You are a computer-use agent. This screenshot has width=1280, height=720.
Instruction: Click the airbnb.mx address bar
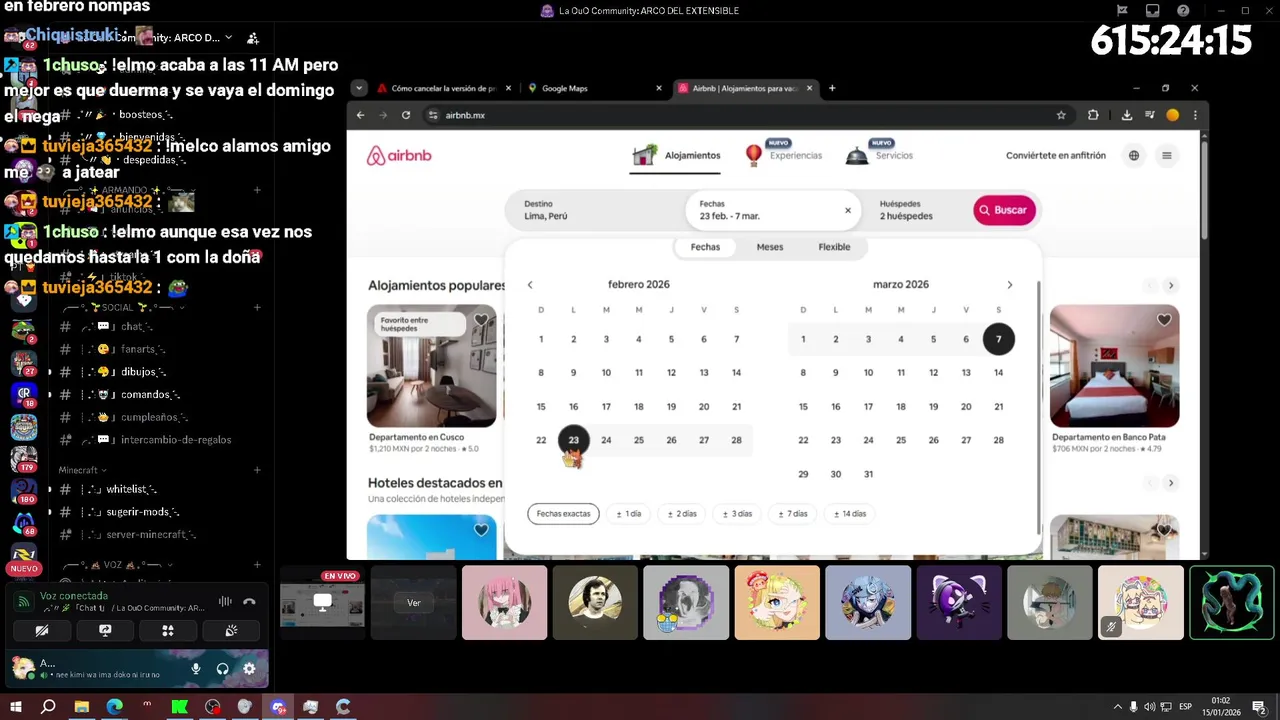735,115
